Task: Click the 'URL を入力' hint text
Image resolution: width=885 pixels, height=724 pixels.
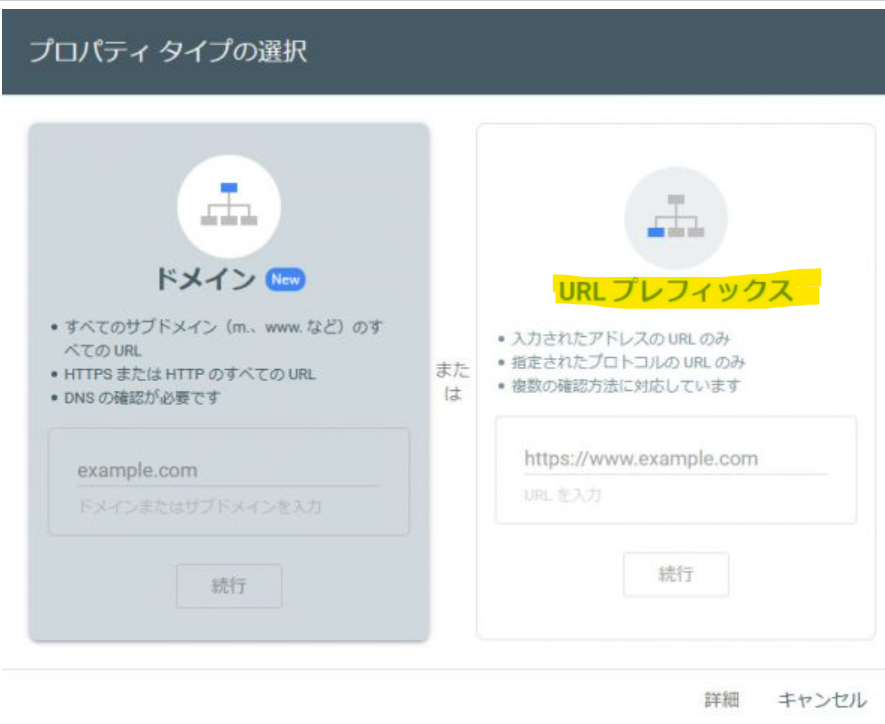Action: point(563,495)
